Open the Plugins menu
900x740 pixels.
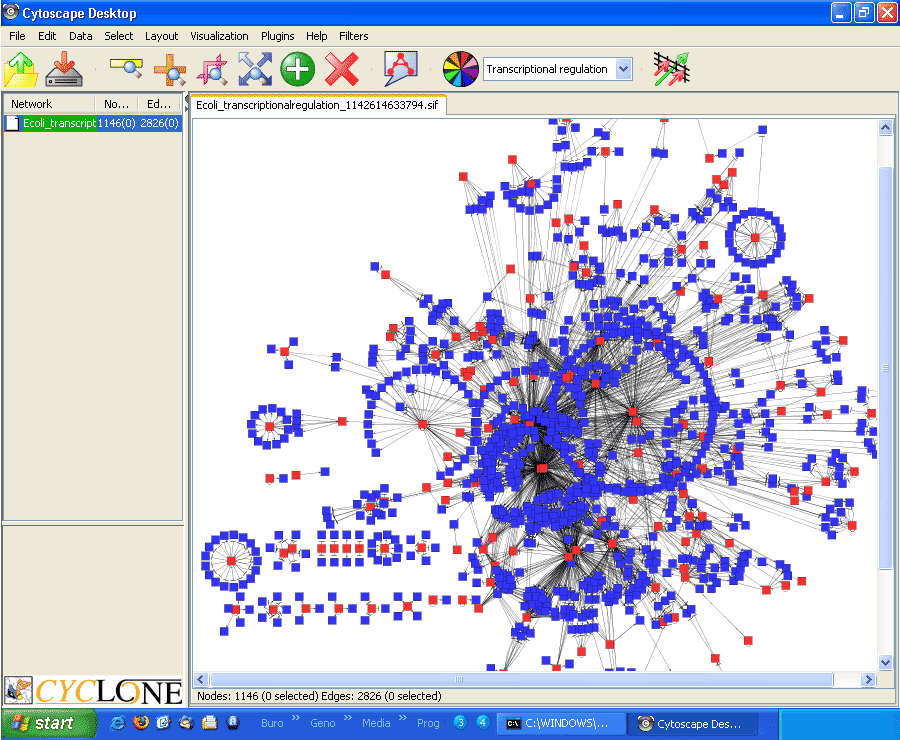point(277,36)
